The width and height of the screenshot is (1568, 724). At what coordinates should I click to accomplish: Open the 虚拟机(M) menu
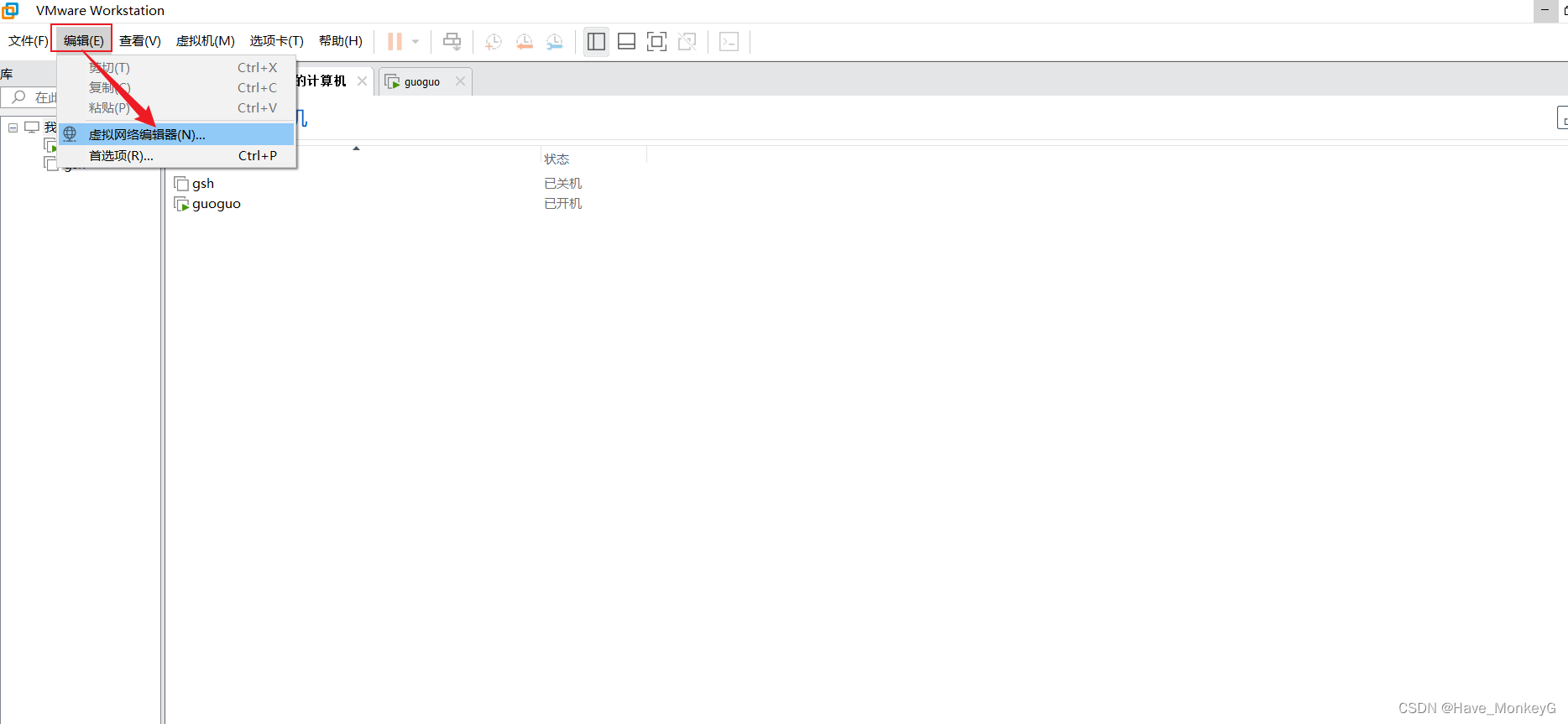pos(206,41)
